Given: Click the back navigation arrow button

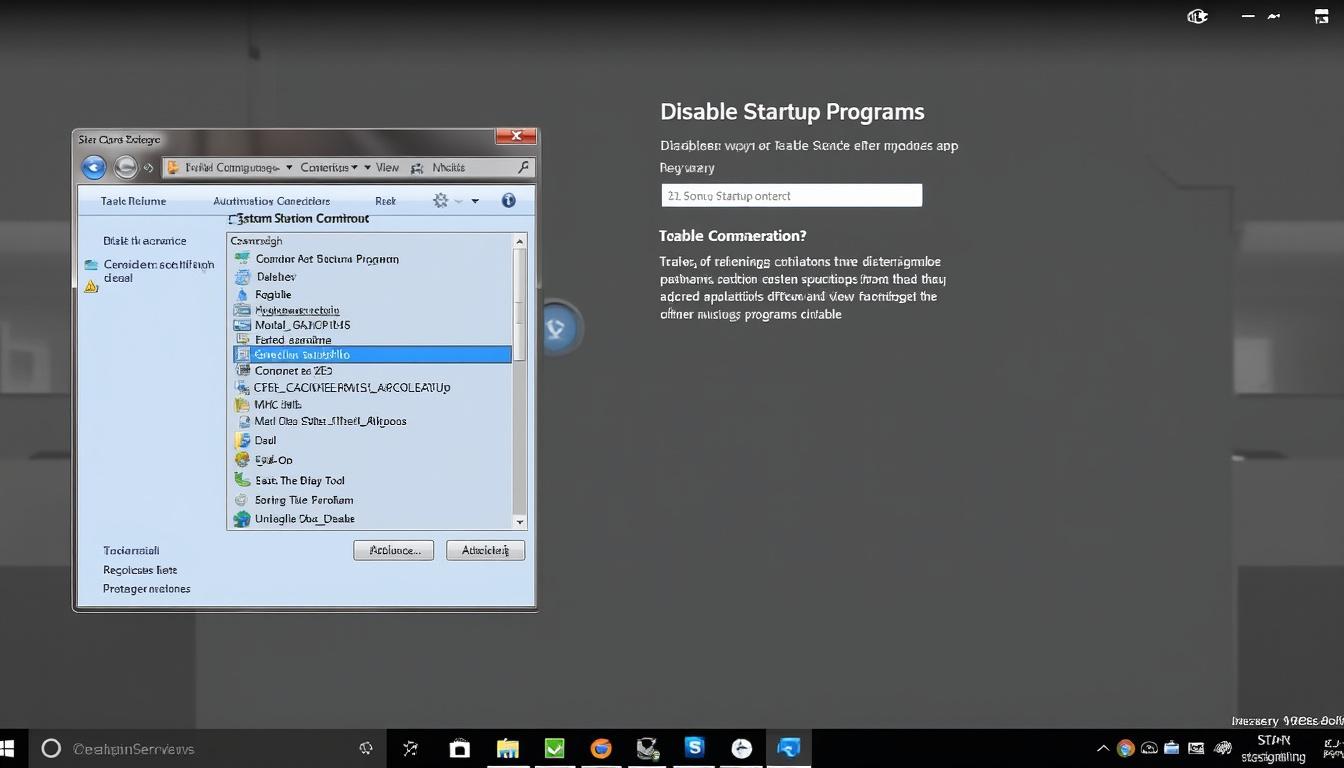Looking at the screenshot, I should [93, 167].
